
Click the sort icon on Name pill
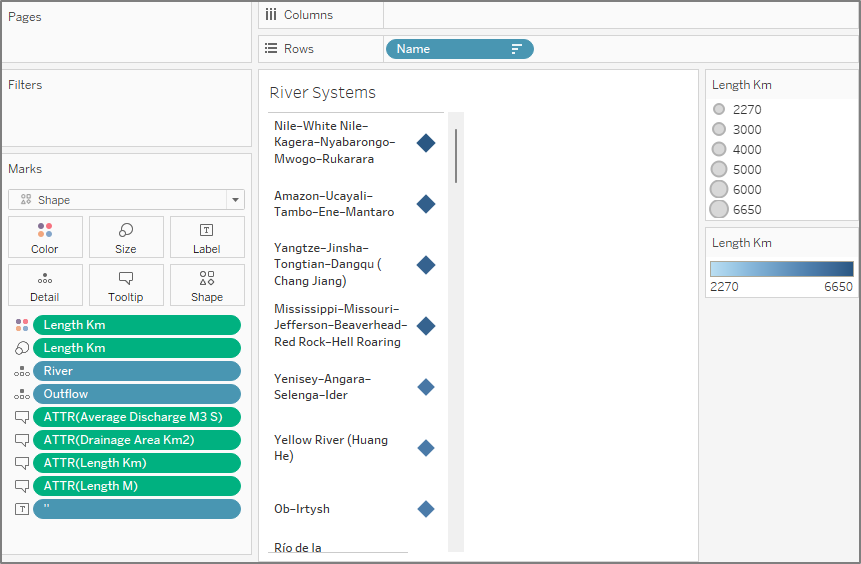pos(517,49)
